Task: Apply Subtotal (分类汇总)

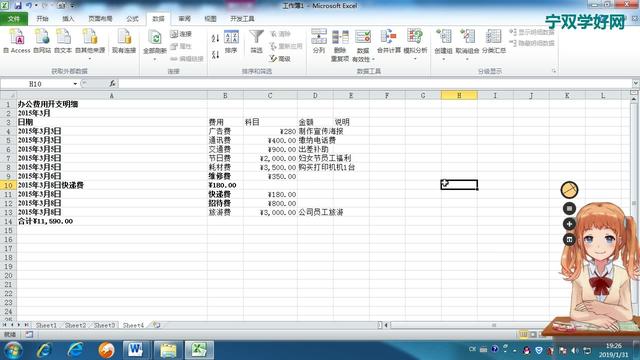Action: (x=493, y=42)
